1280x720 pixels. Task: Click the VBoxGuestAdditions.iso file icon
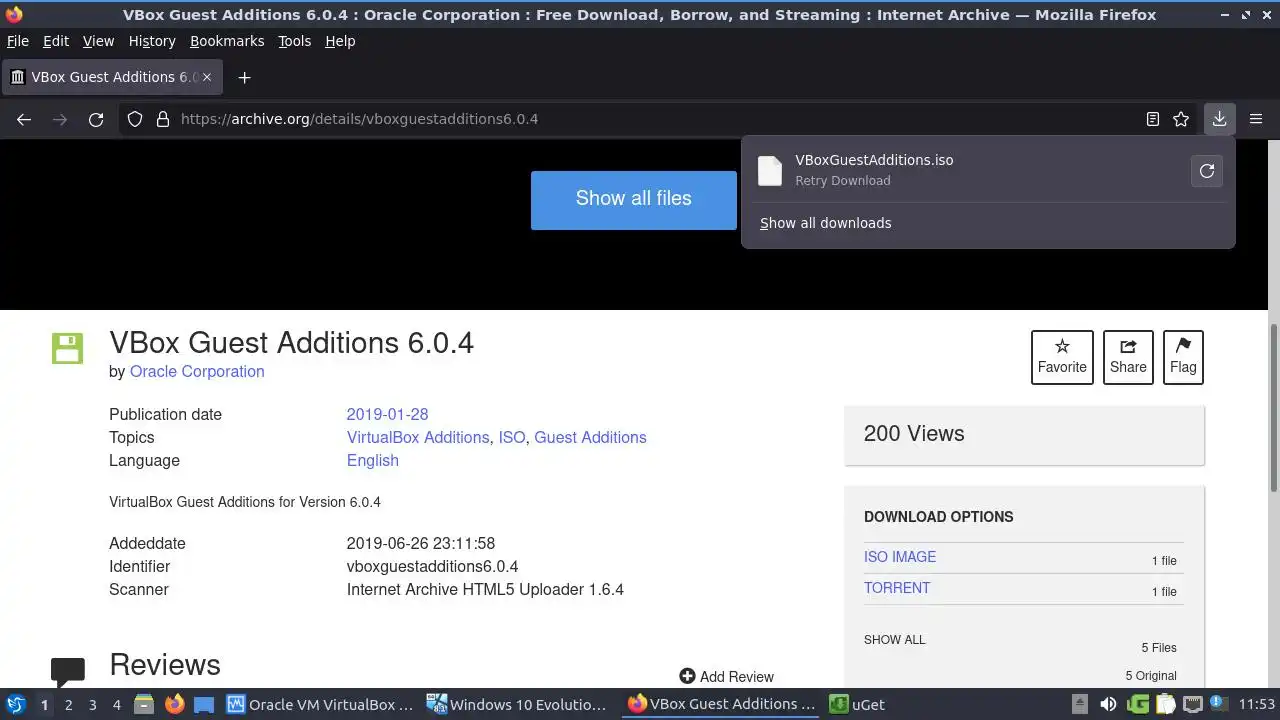pyautogui.click(x=770, y=171)
